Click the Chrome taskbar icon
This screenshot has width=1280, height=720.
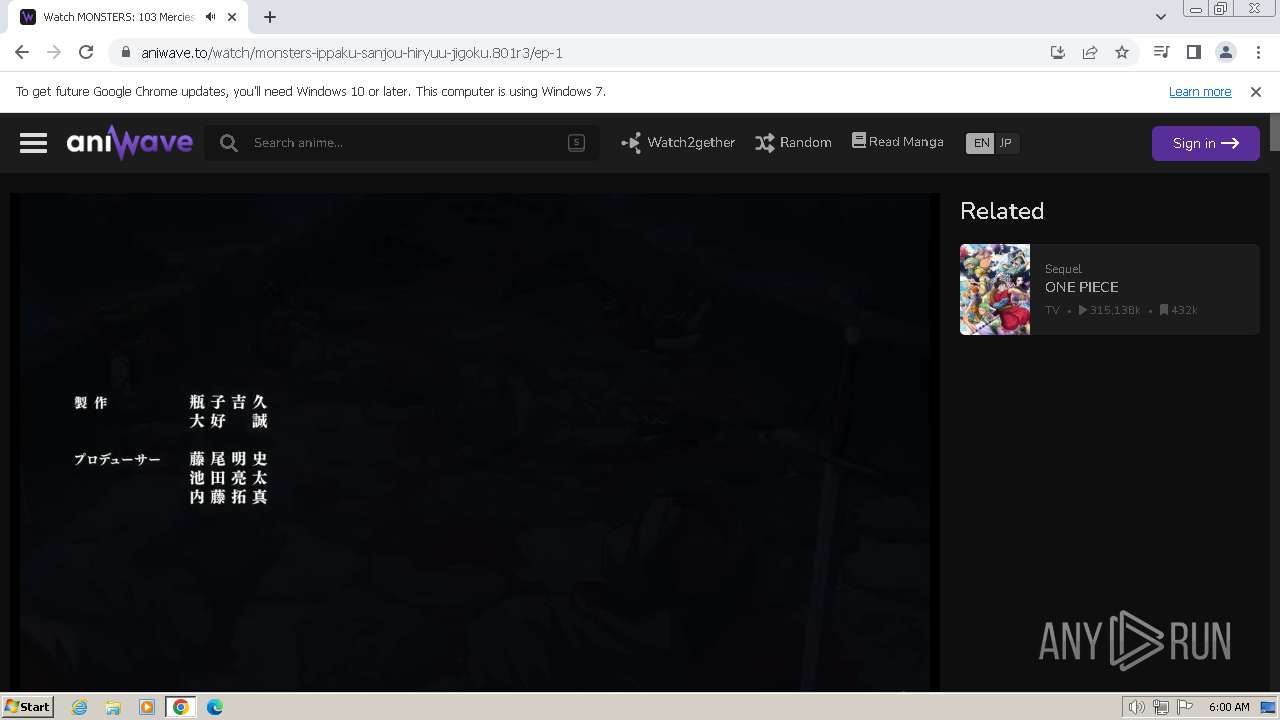click(x=181, y=707)
